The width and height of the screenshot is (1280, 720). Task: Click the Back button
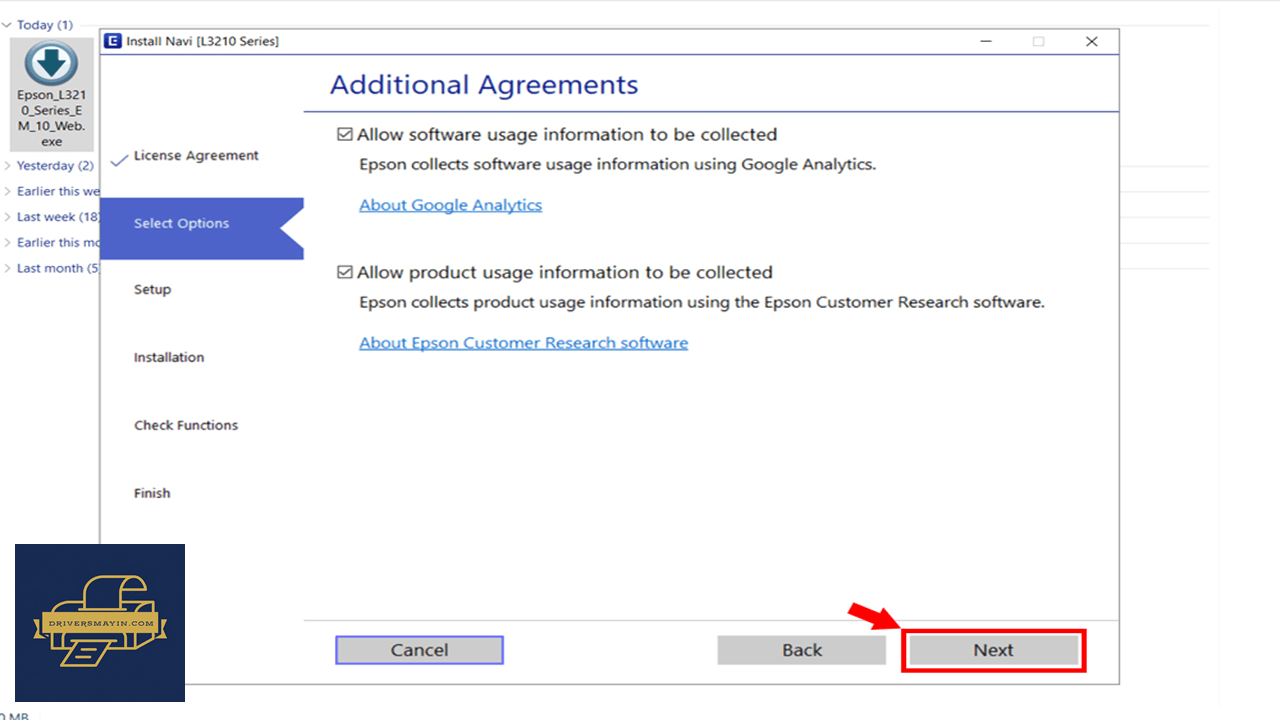(x=802, y=650)
